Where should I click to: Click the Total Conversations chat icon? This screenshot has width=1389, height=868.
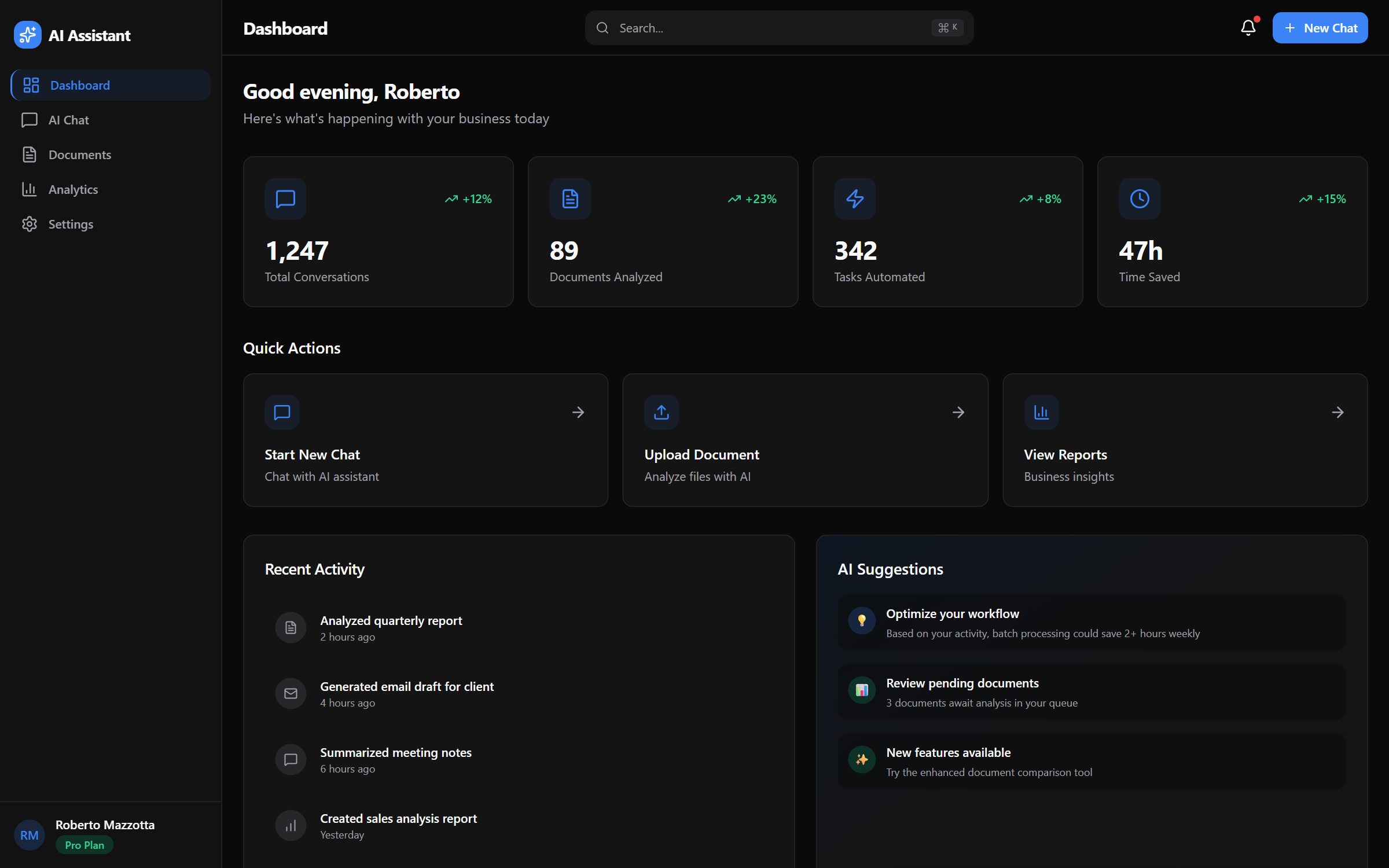[285, 198]
